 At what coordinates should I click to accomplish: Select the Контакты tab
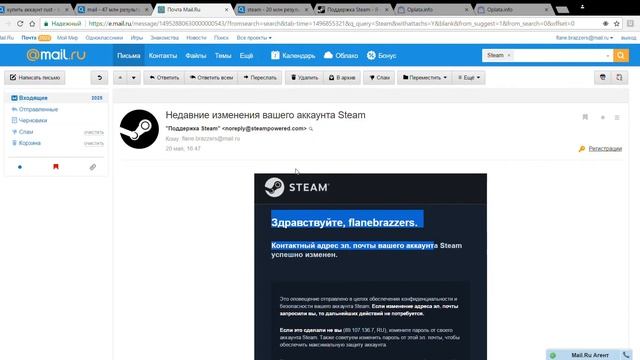pos(163,56)
